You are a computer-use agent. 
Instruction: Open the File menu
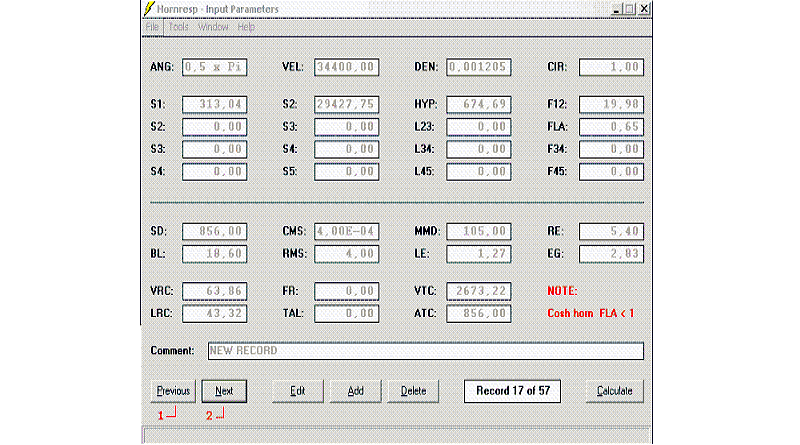(152, 27)
